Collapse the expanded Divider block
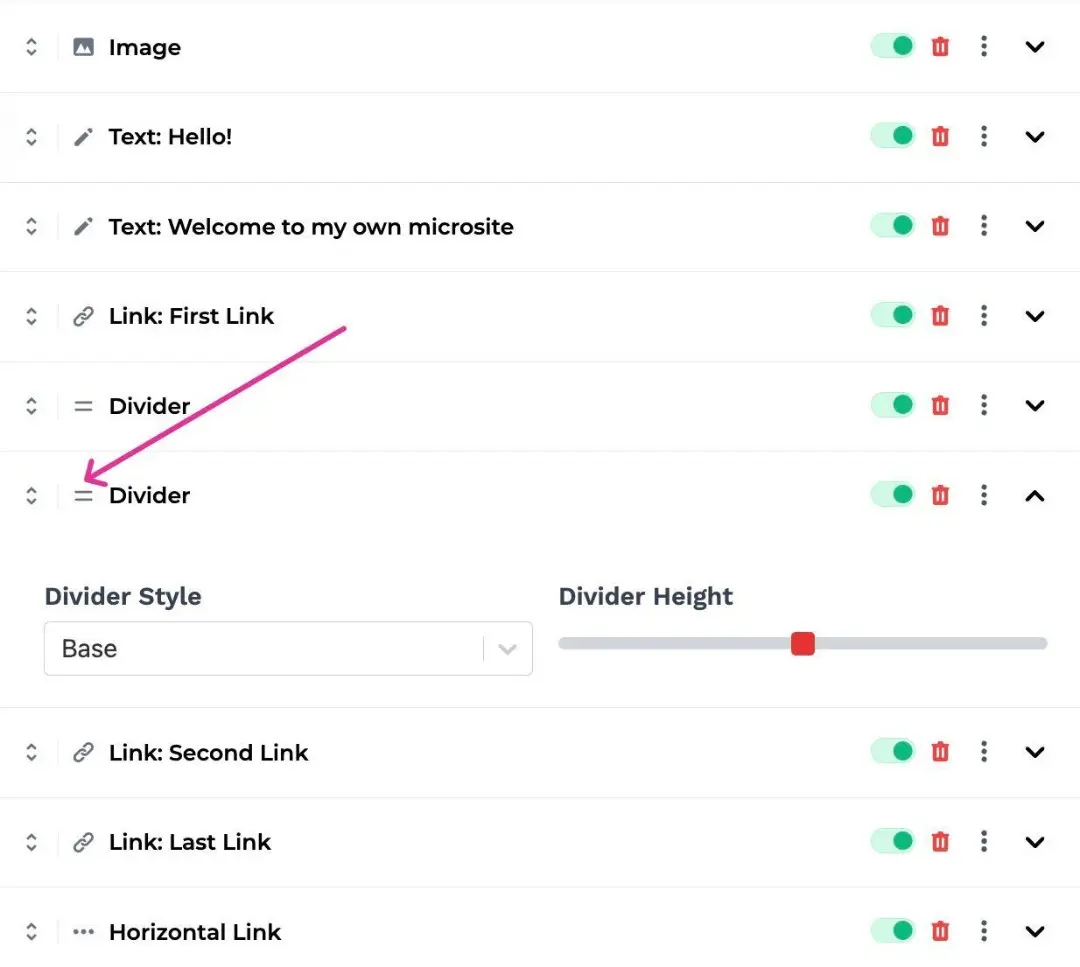 (x=1035, y=495)
